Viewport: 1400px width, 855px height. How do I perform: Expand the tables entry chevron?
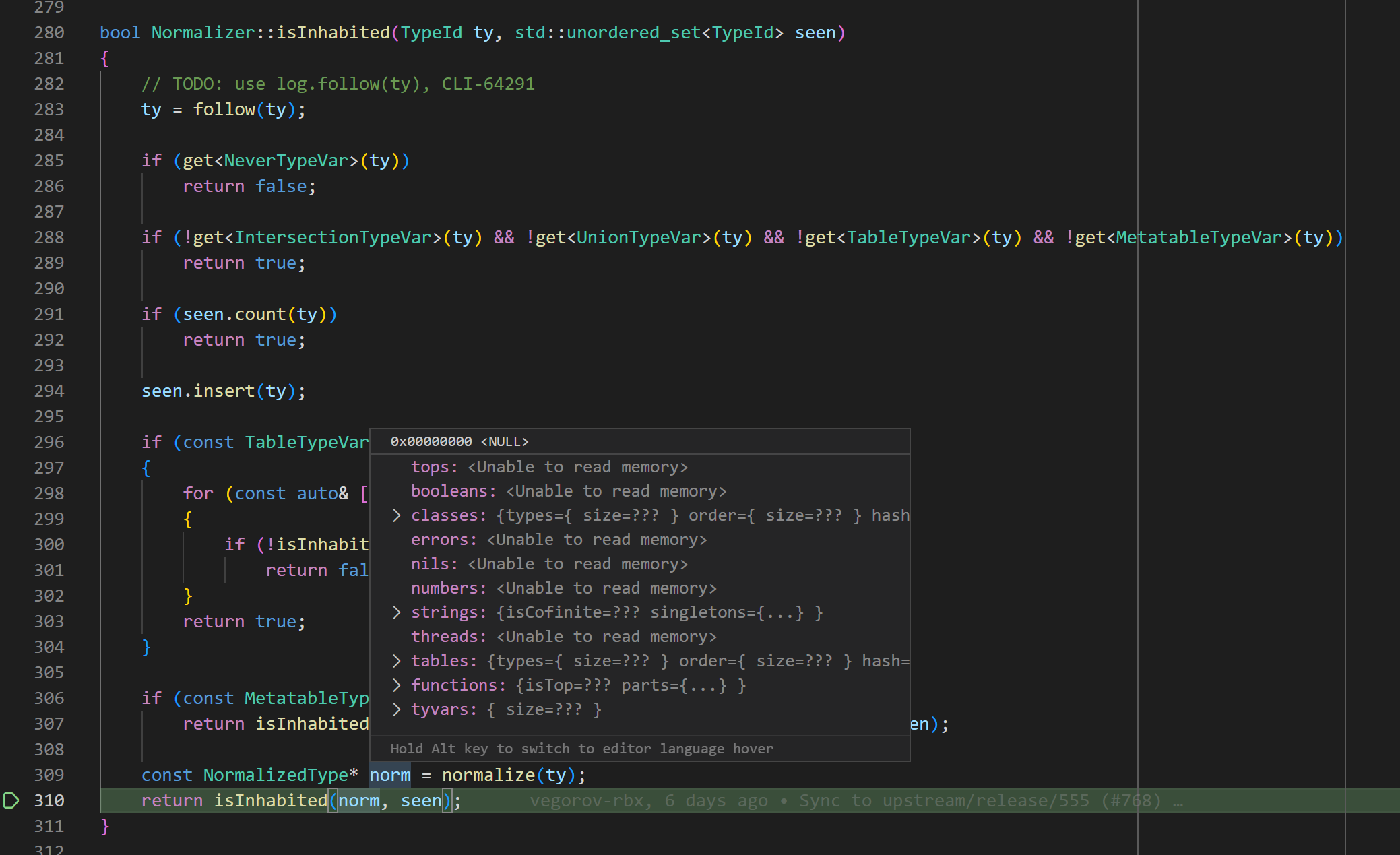pos(396,661)
